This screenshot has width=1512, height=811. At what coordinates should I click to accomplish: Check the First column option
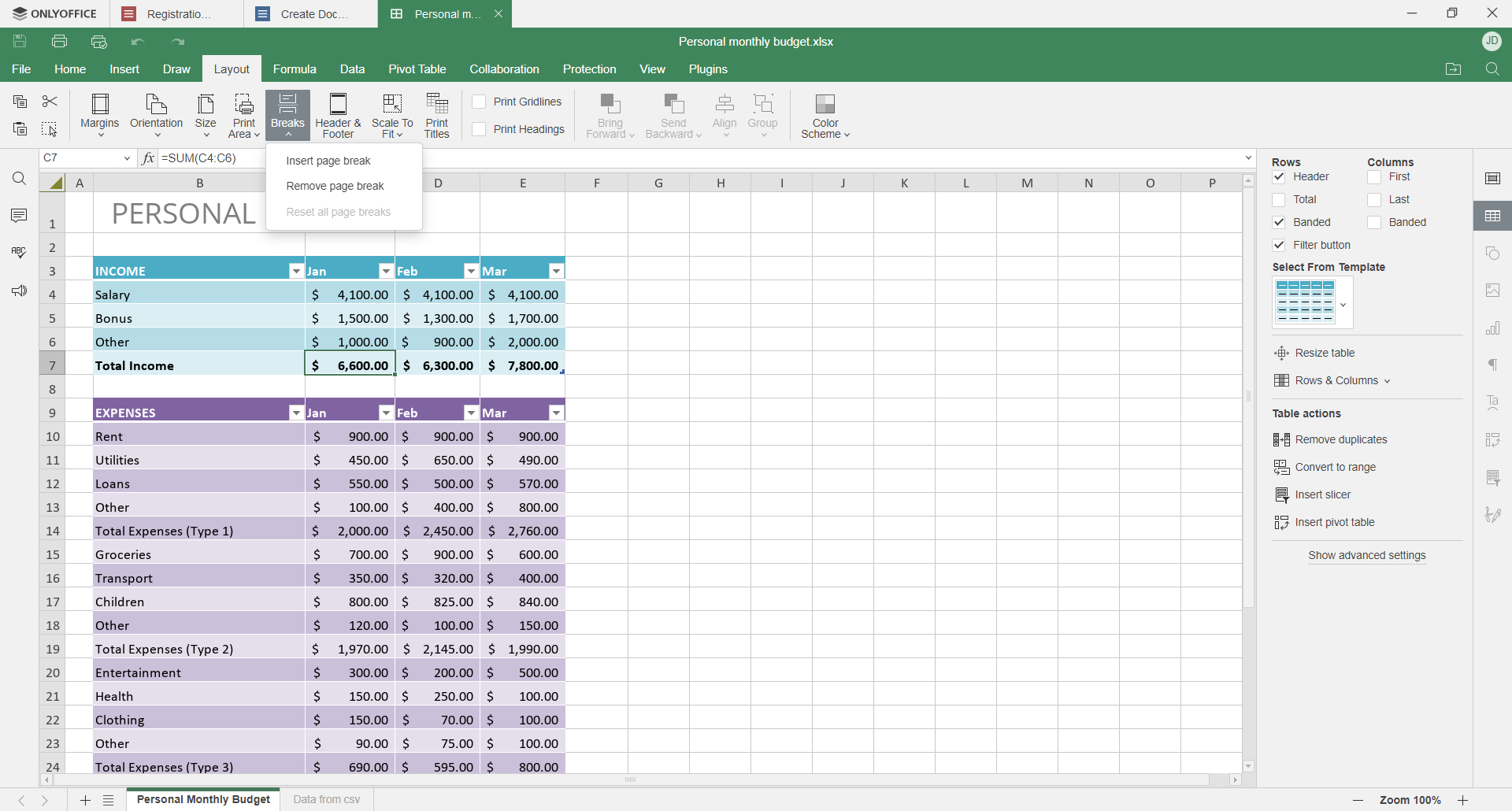click(1374, 176)
